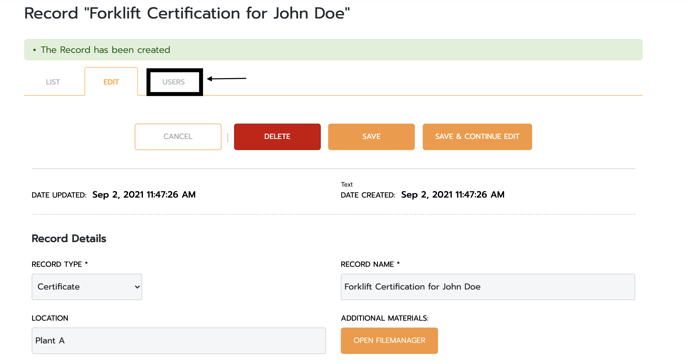The width and height of the screenshot is (688, 364).
Task: Click the DATE UPDATED label
Action: click(x=59, y=195)
